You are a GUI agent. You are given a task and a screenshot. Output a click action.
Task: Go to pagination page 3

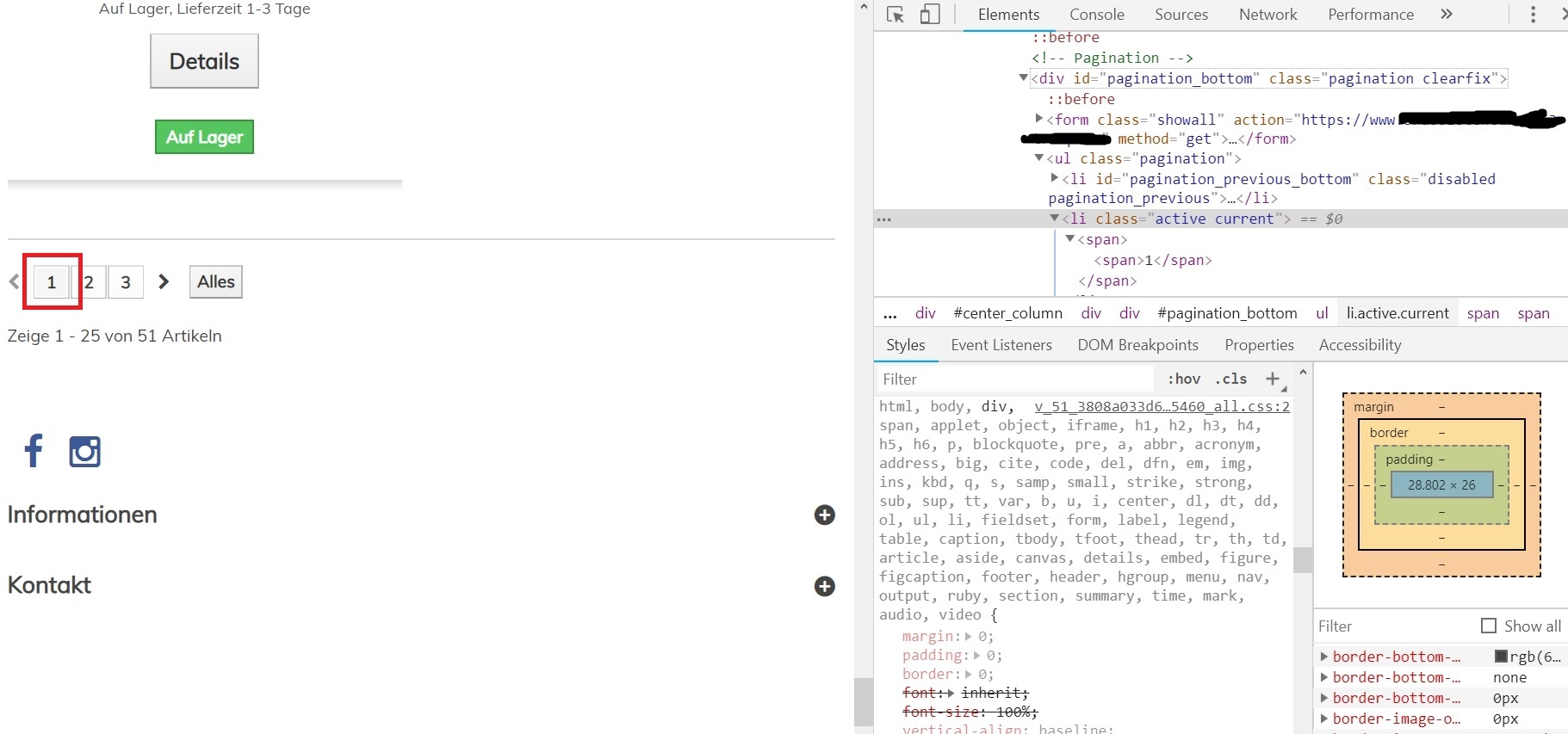[126, 282]
